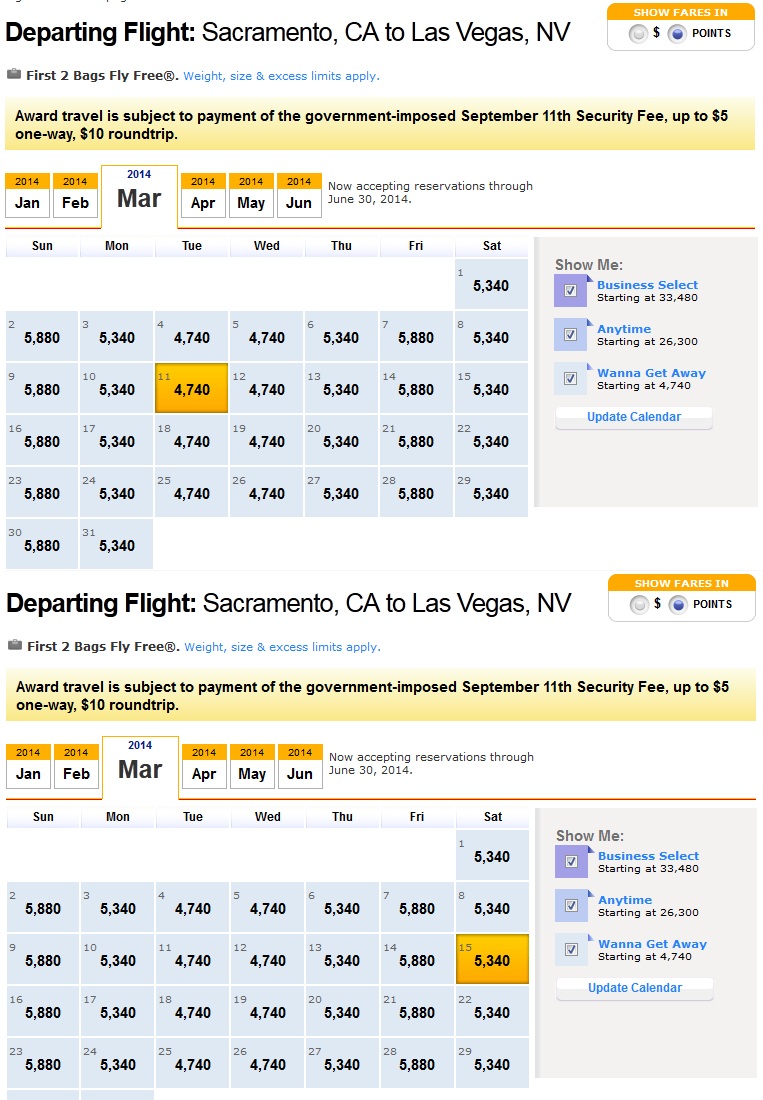The width and height of the screenshot is (763, 1100).
Task: Select the highlighted March 11 fare of 4,740
Action: tap(191, 388)
